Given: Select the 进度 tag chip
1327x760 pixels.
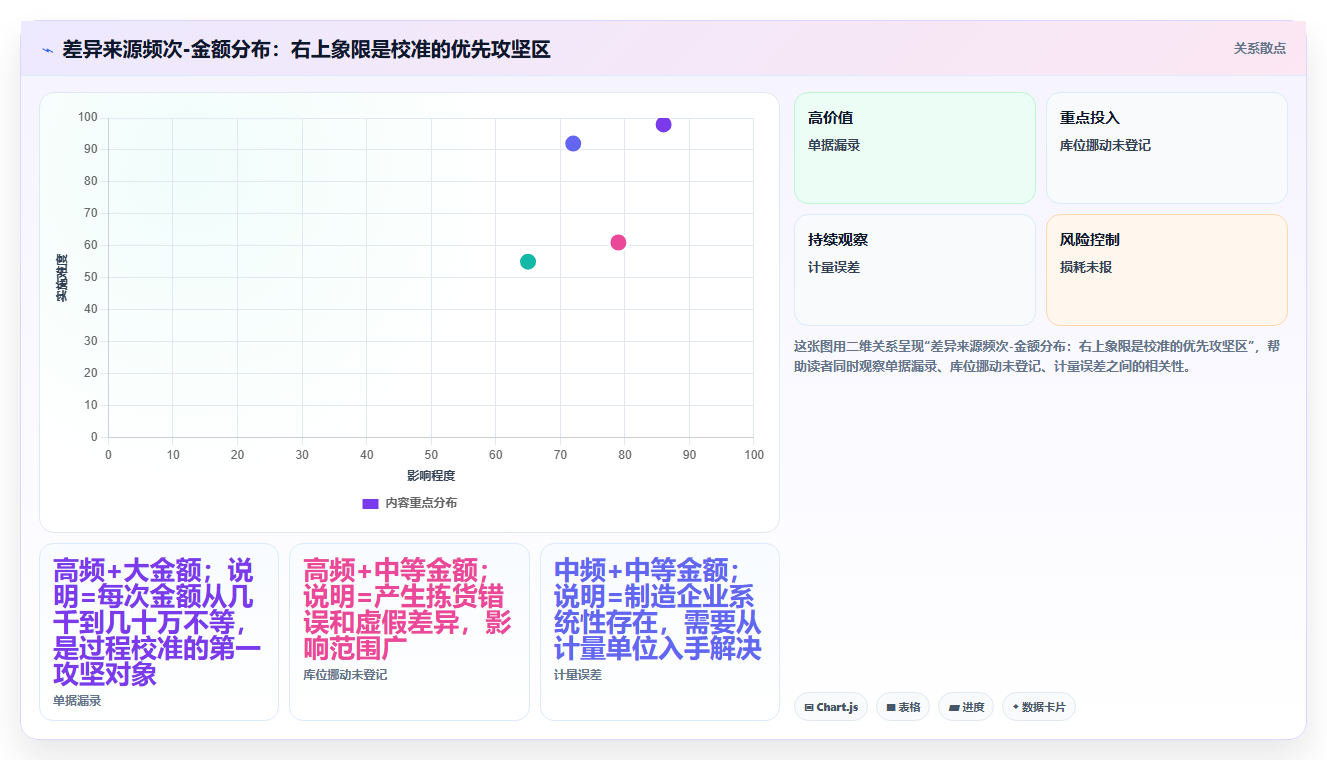Looking at the screenshot, I should 966,707.
